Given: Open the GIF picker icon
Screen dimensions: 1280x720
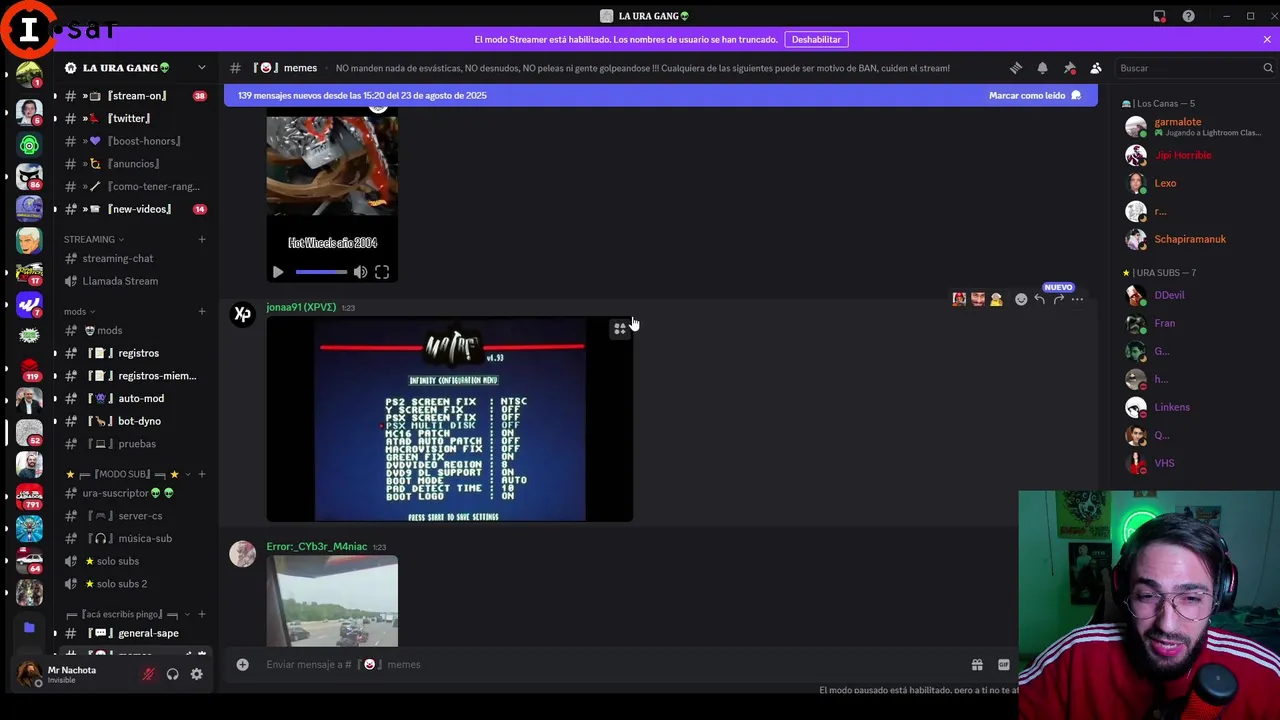Looking at the screenshot, I should pos(1004,664).
